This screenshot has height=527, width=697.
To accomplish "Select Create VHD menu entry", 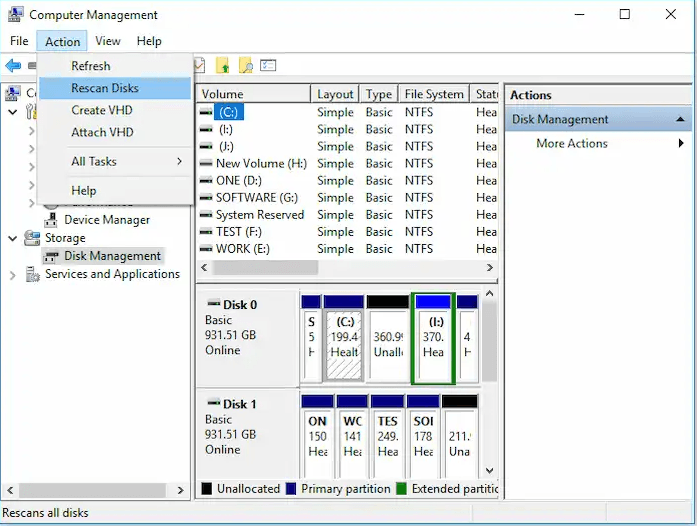I will 102,110.
